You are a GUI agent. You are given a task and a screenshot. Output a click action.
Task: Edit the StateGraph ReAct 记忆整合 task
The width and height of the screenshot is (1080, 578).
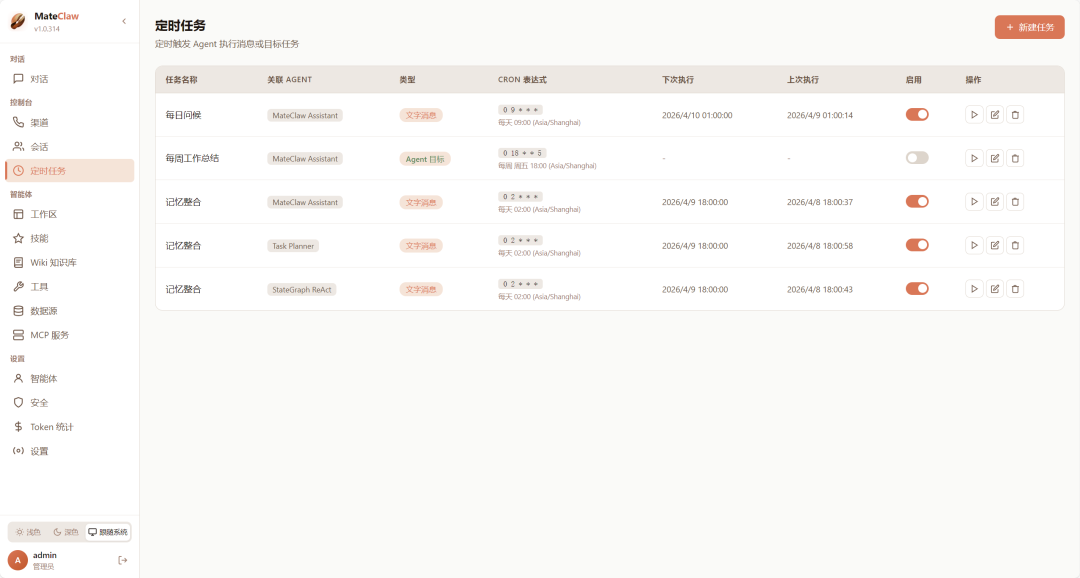[995, 289]
